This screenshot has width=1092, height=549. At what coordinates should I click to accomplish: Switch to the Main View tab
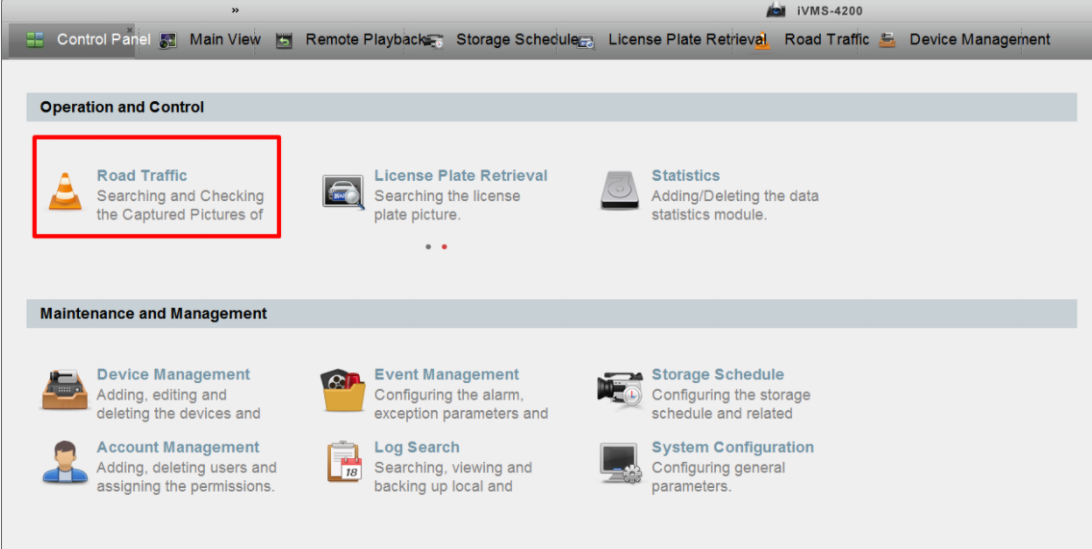224,40
